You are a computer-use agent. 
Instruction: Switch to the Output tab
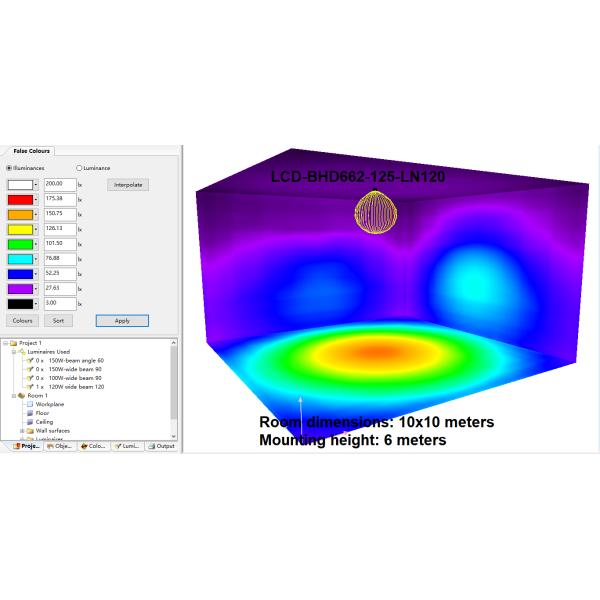click(x=162, y=446)
